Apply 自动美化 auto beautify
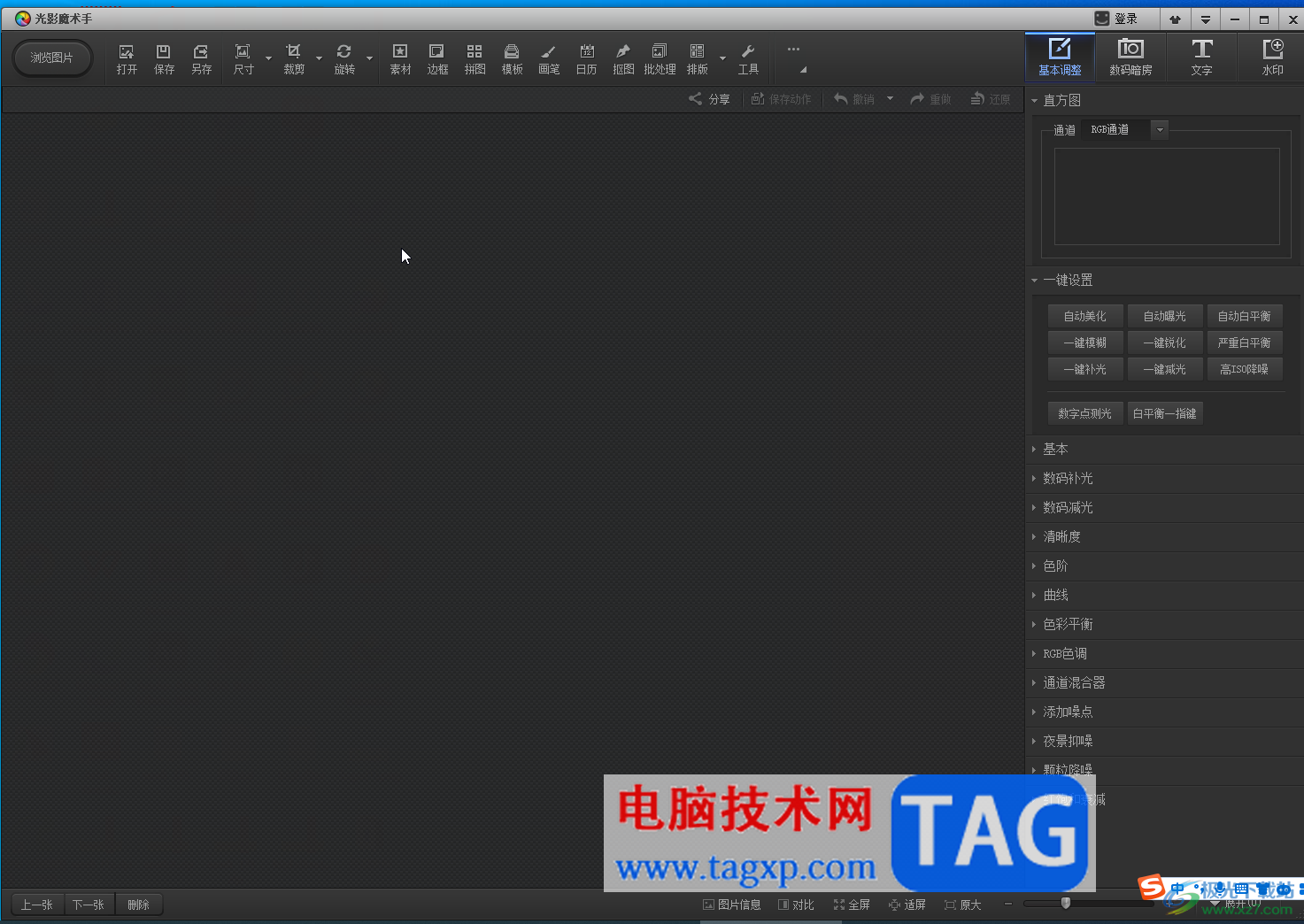The width and height of the screenshot is (1304, 924). tap(1085, 316)
